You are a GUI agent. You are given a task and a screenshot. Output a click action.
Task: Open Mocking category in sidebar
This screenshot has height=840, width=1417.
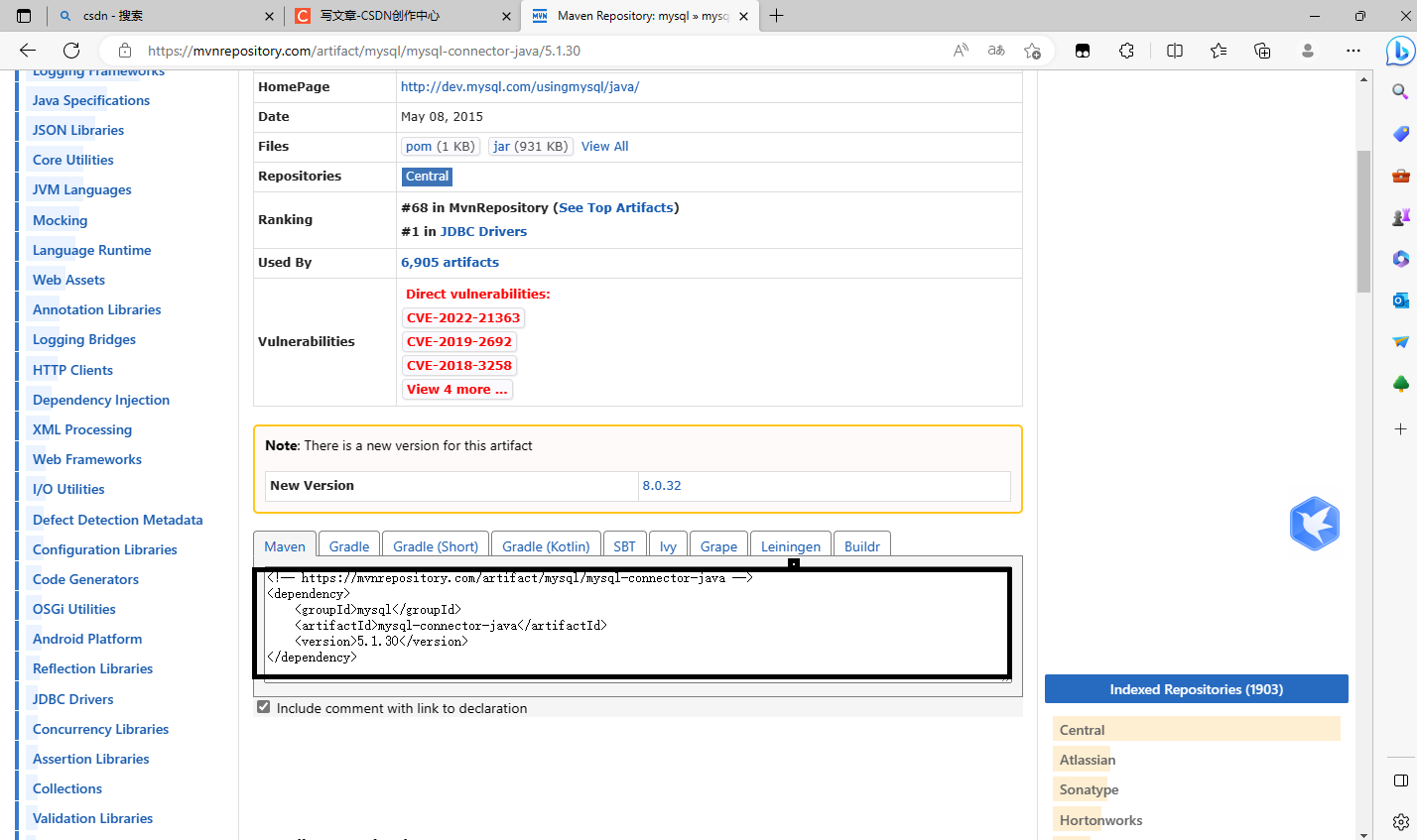click(60, 220)
